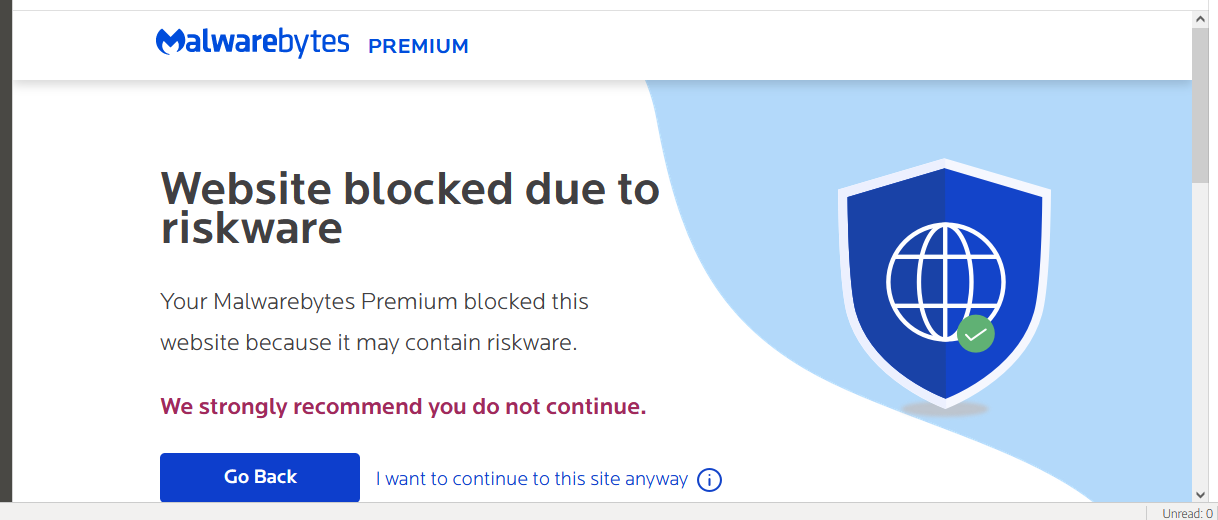This screenshot has width=1218, height=520.
Task: Open 'I want to continue to this site anyway'
Action: (x=532, y=479)
